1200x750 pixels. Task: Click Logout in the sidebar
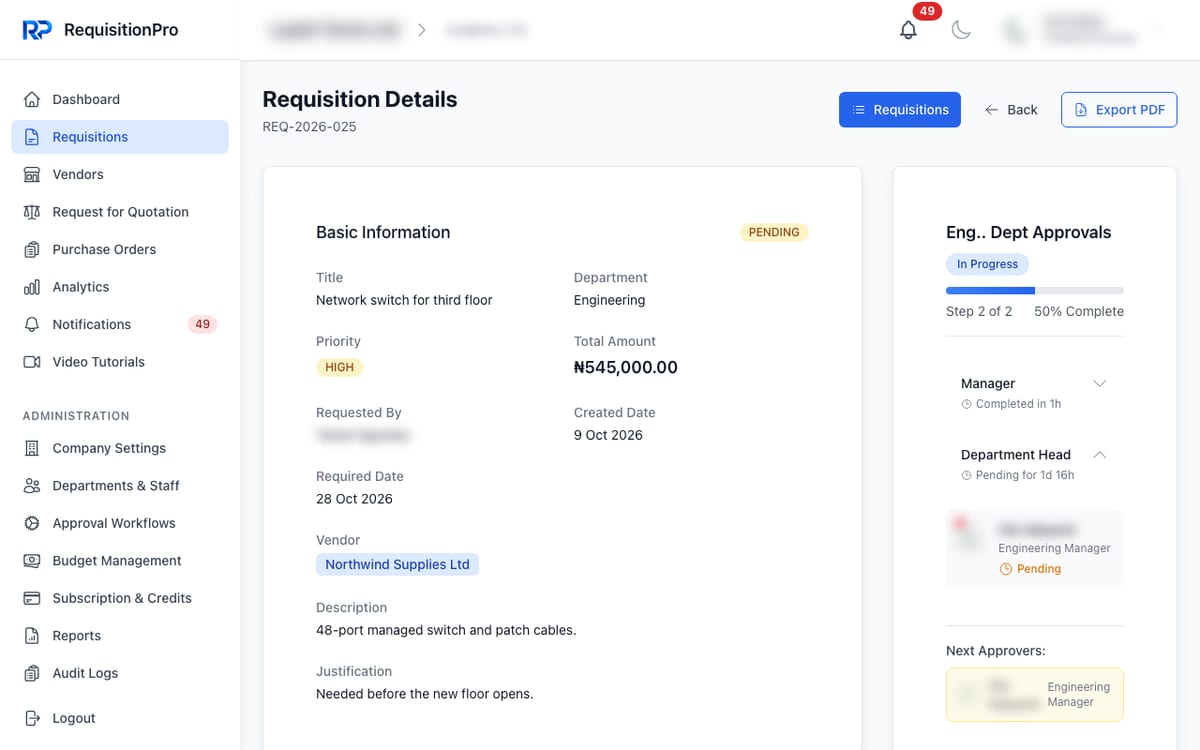120,718
